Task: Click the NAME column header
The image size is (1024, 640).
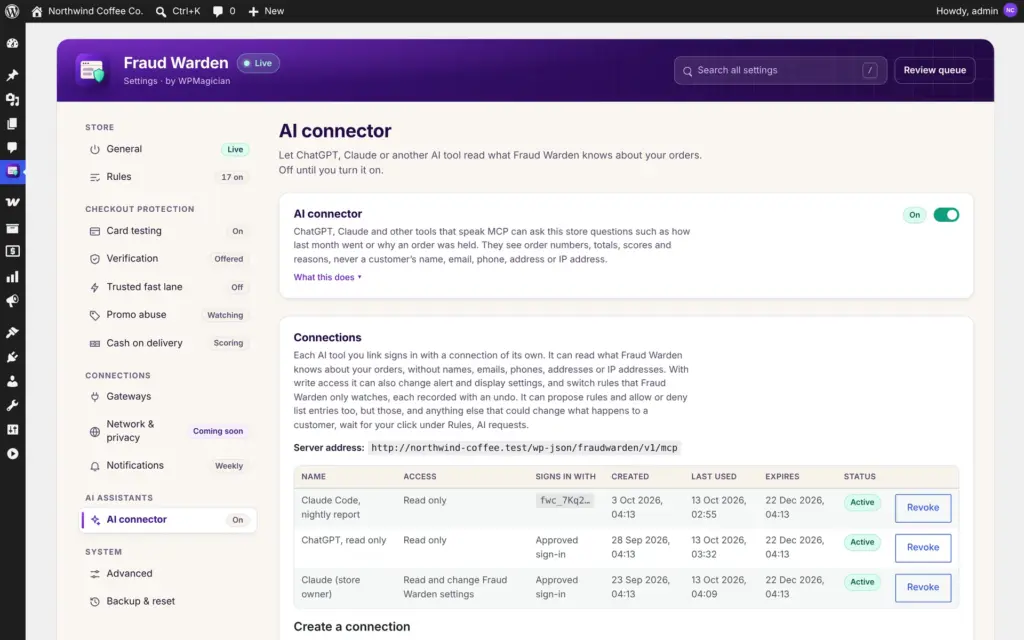Action: [313, 477]
